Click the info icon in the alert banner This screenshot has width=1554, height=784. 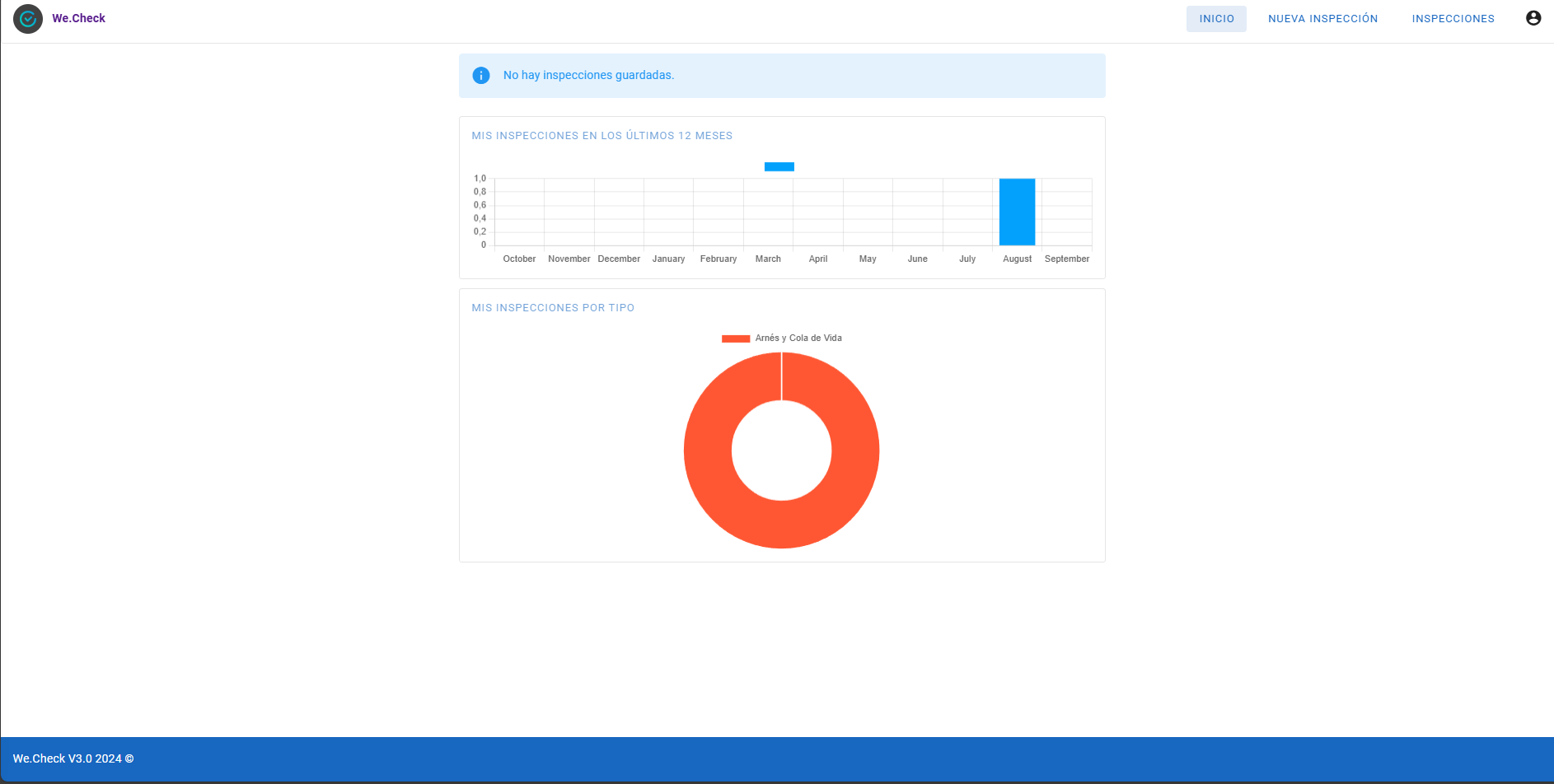coord(481,76)
